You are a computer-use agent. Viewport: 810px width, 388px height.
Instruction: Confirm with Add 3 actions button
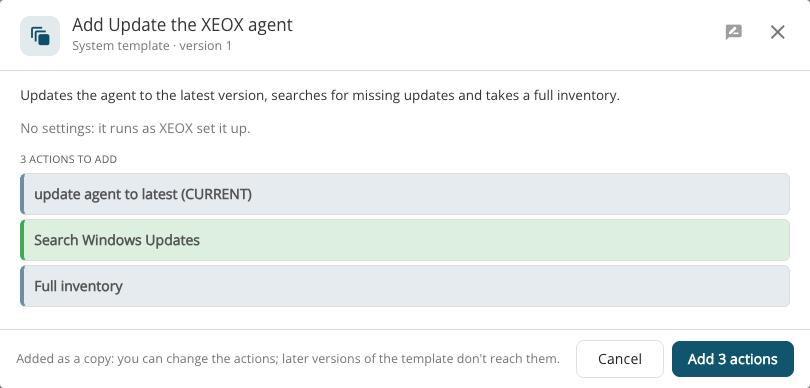(x=733, y=359)
